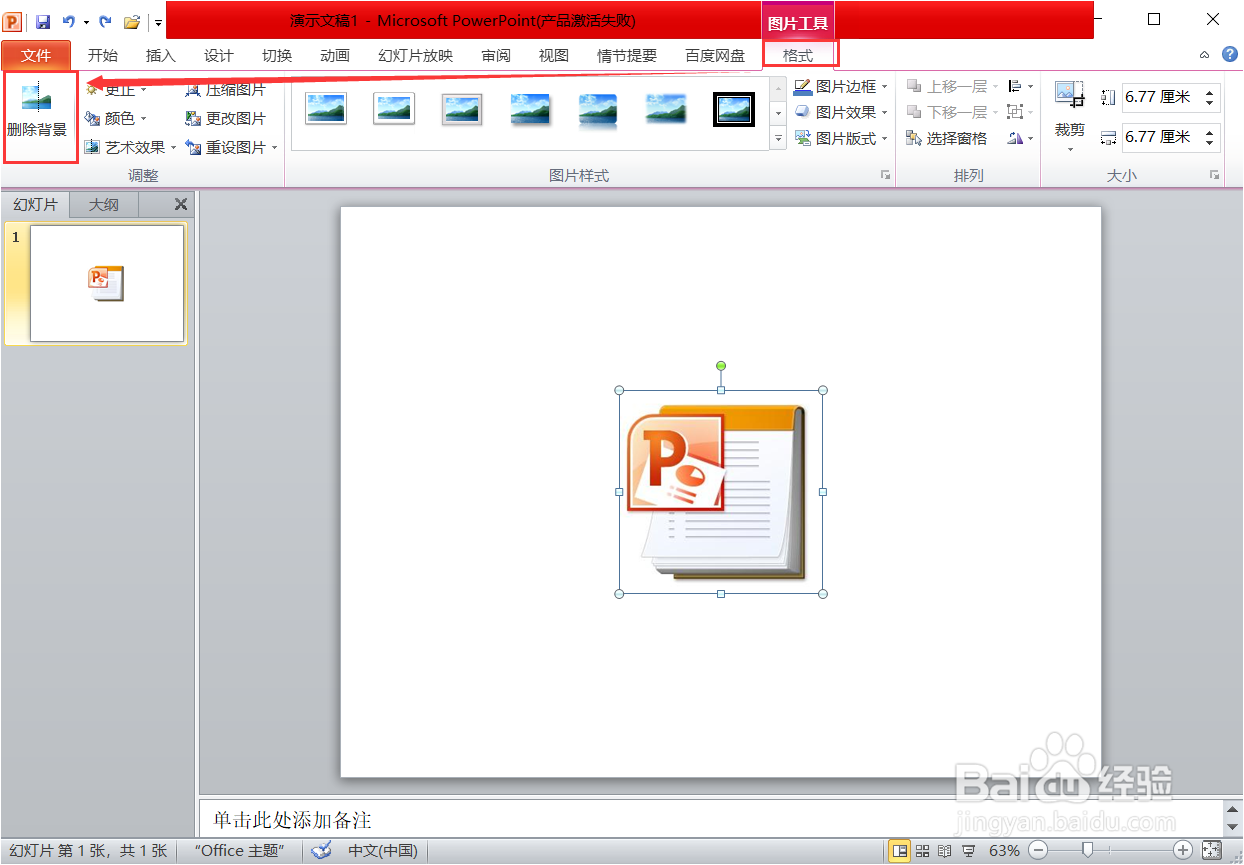Image resolution: width=1244 pixels, height=865 pixels.
Task: Click the zoom slider handle
Action: 1087,850
